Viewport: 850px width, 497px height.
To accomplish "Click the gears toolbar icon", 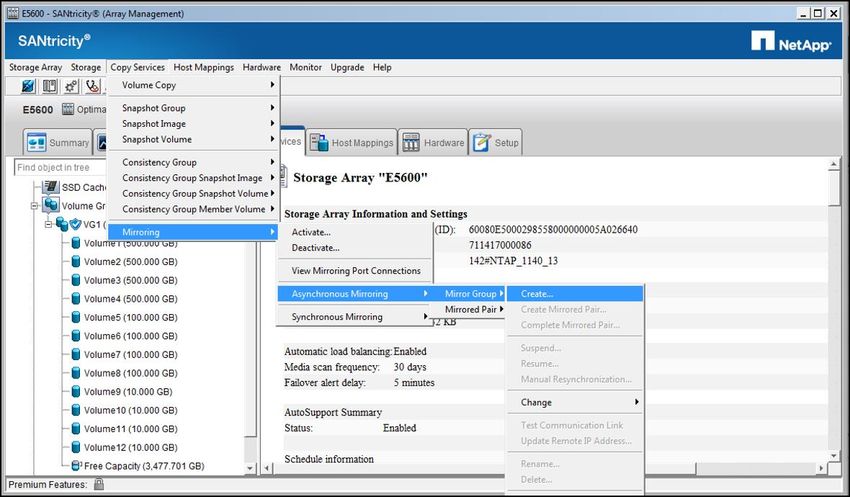I will click(71, 86).
